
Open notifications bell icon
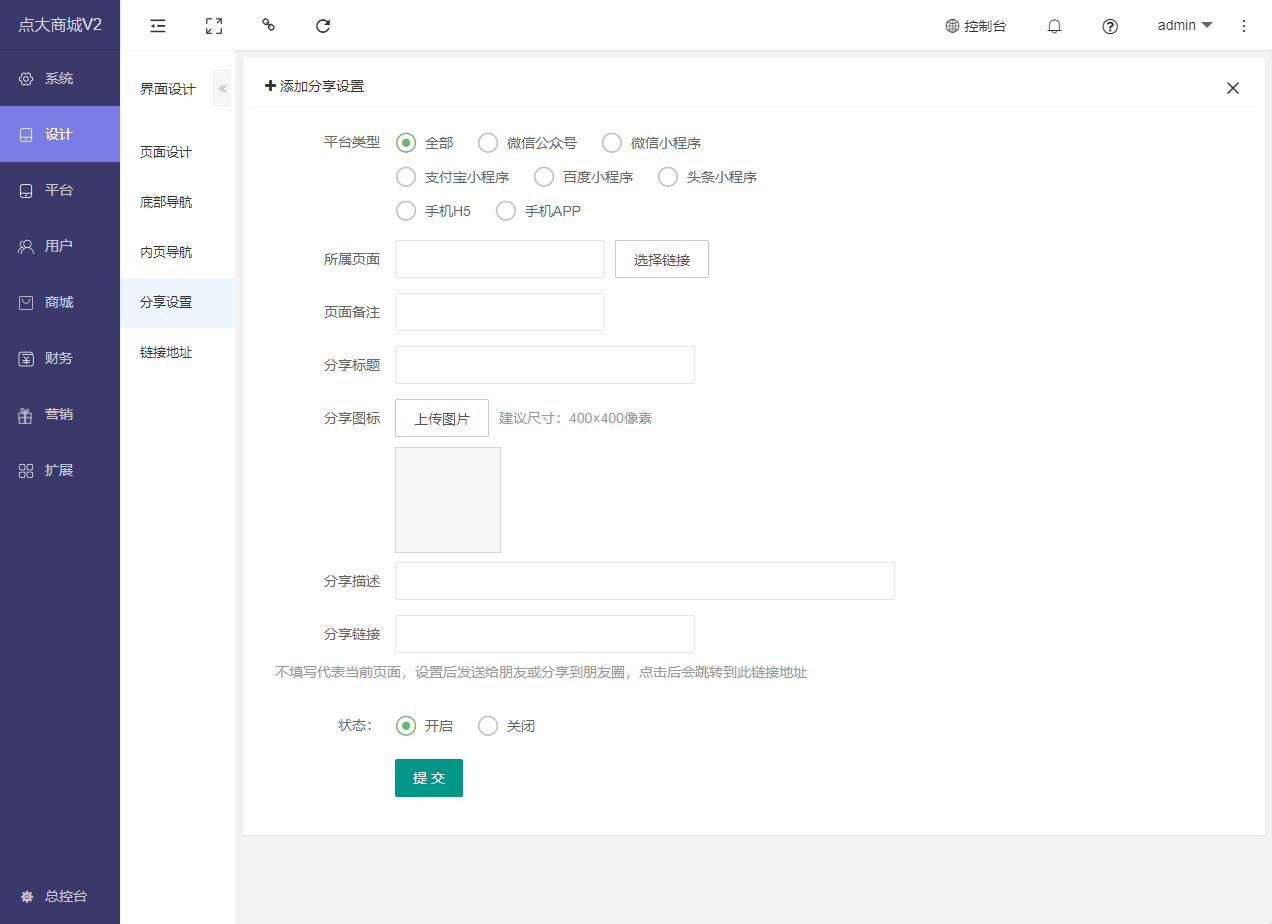[1054, 26]
